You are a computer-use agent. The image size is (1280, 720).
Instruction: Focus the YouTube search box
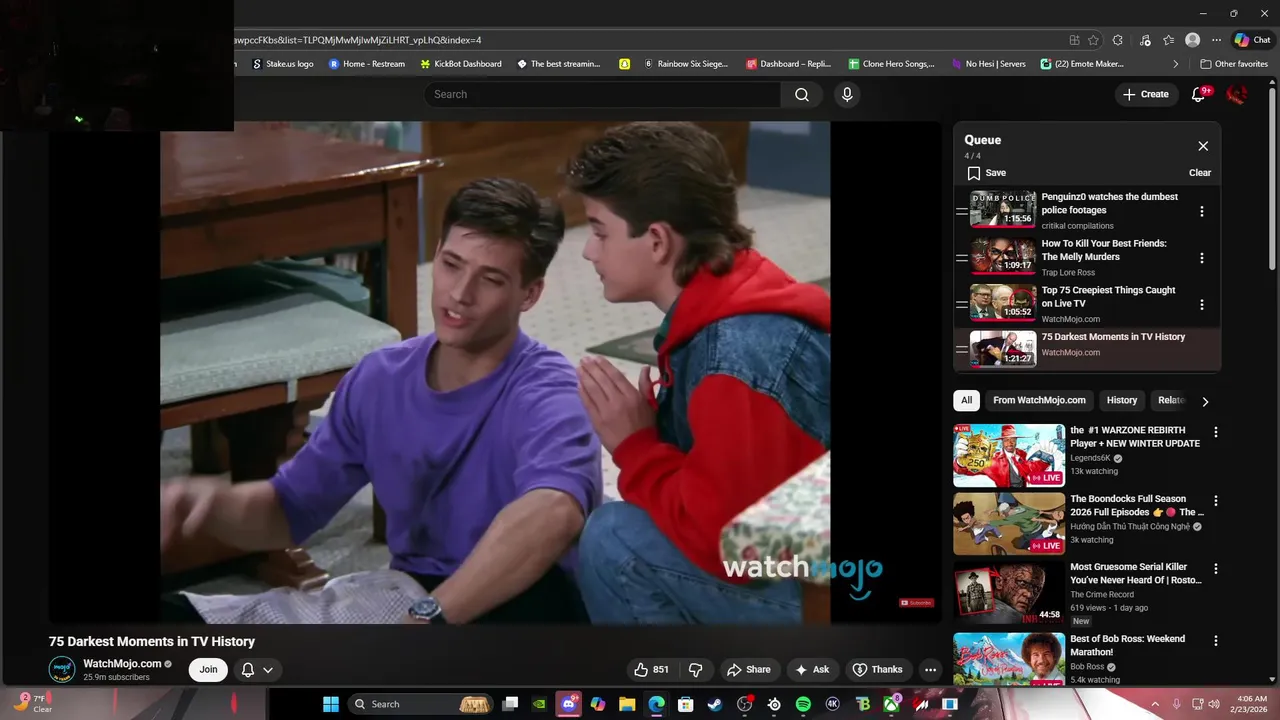[602, 94]
